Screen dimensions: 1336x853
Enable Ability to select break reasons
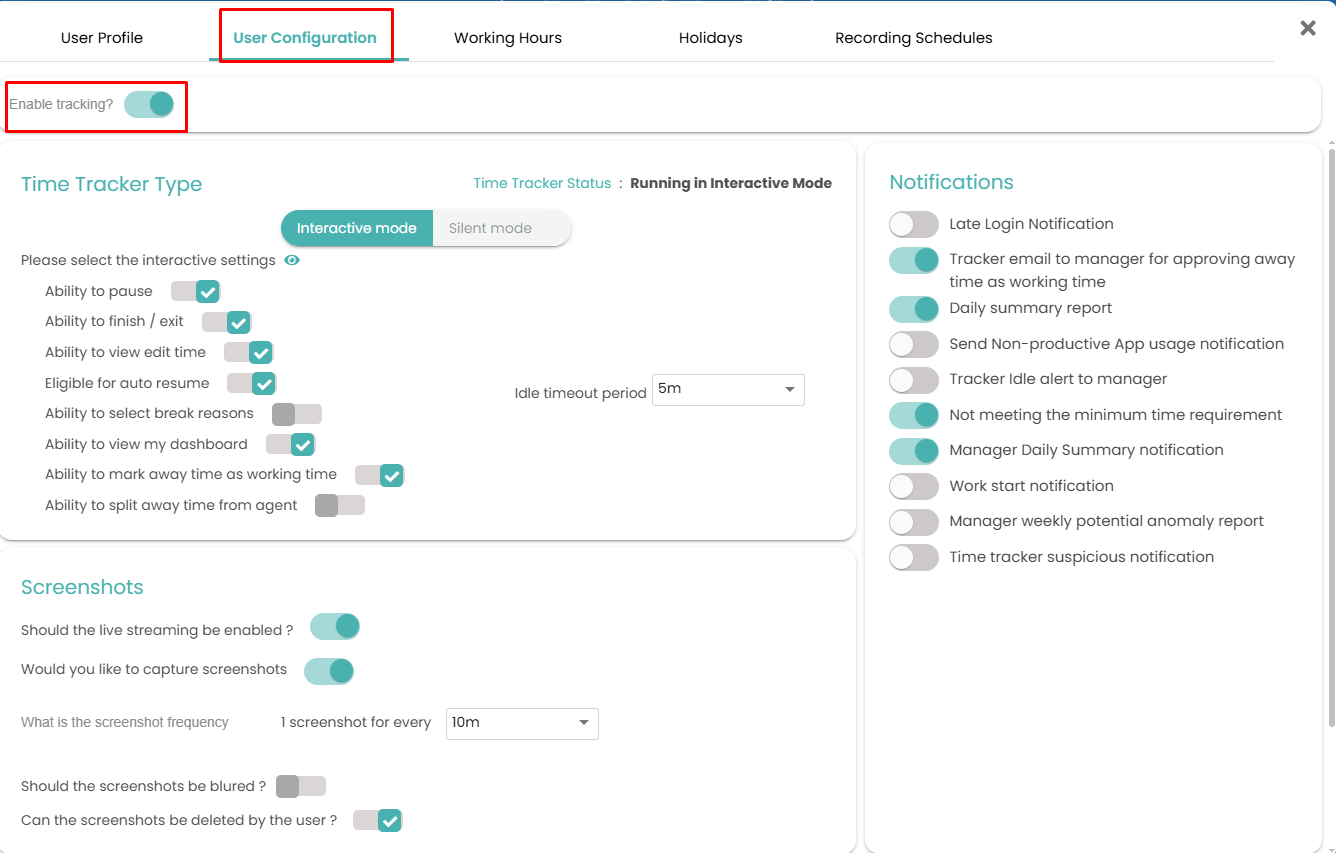tap(297, 414)
